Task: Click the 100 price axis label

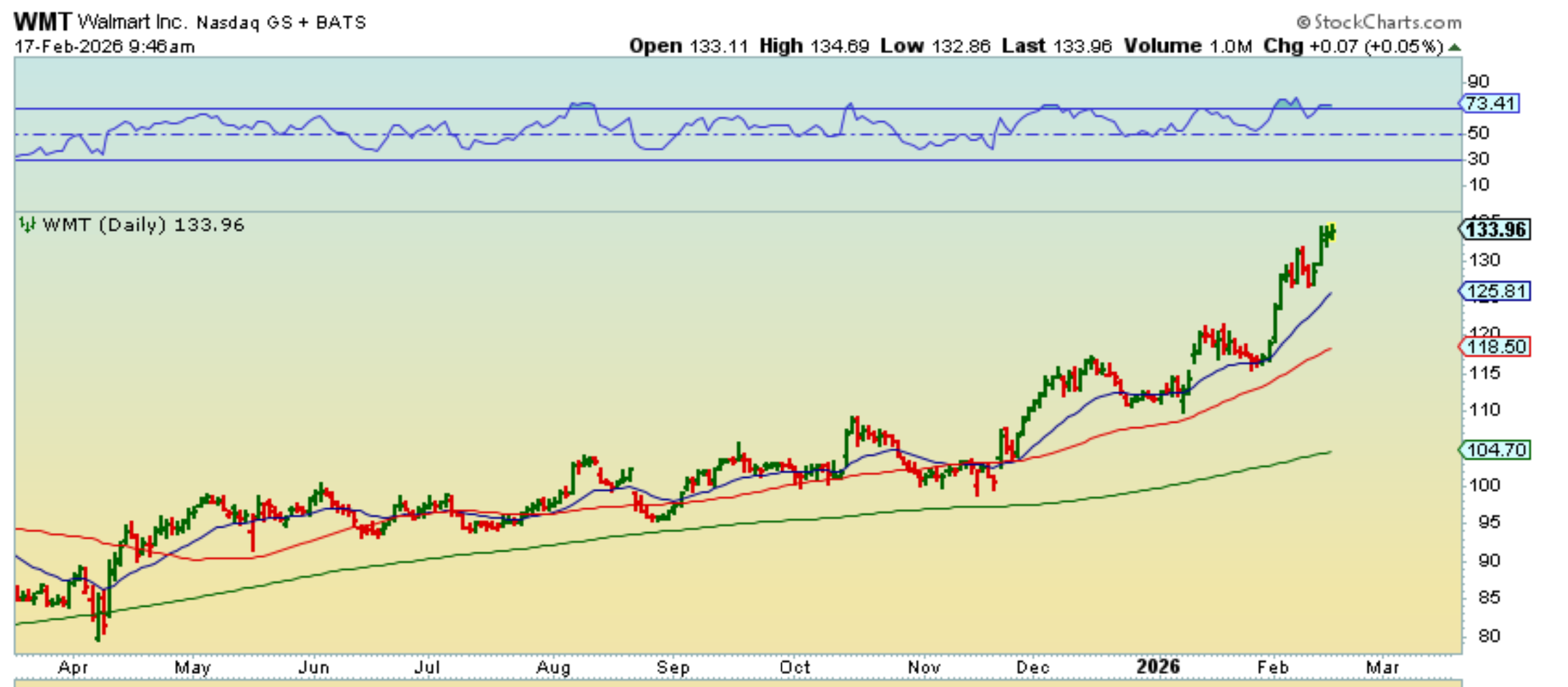Action: pyautogui.click(x=1484, y=485)
